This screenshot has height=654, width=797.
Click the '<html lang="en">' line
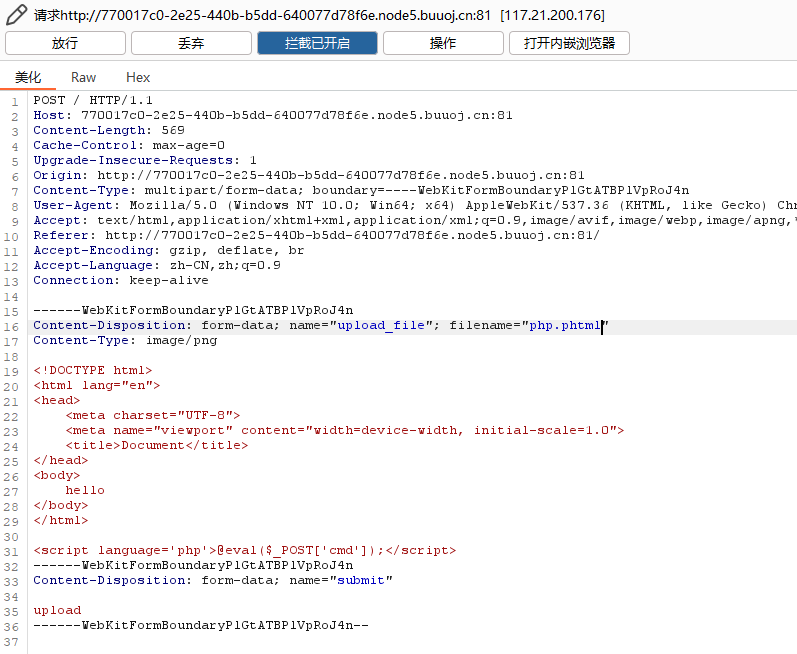click(97, 385)
